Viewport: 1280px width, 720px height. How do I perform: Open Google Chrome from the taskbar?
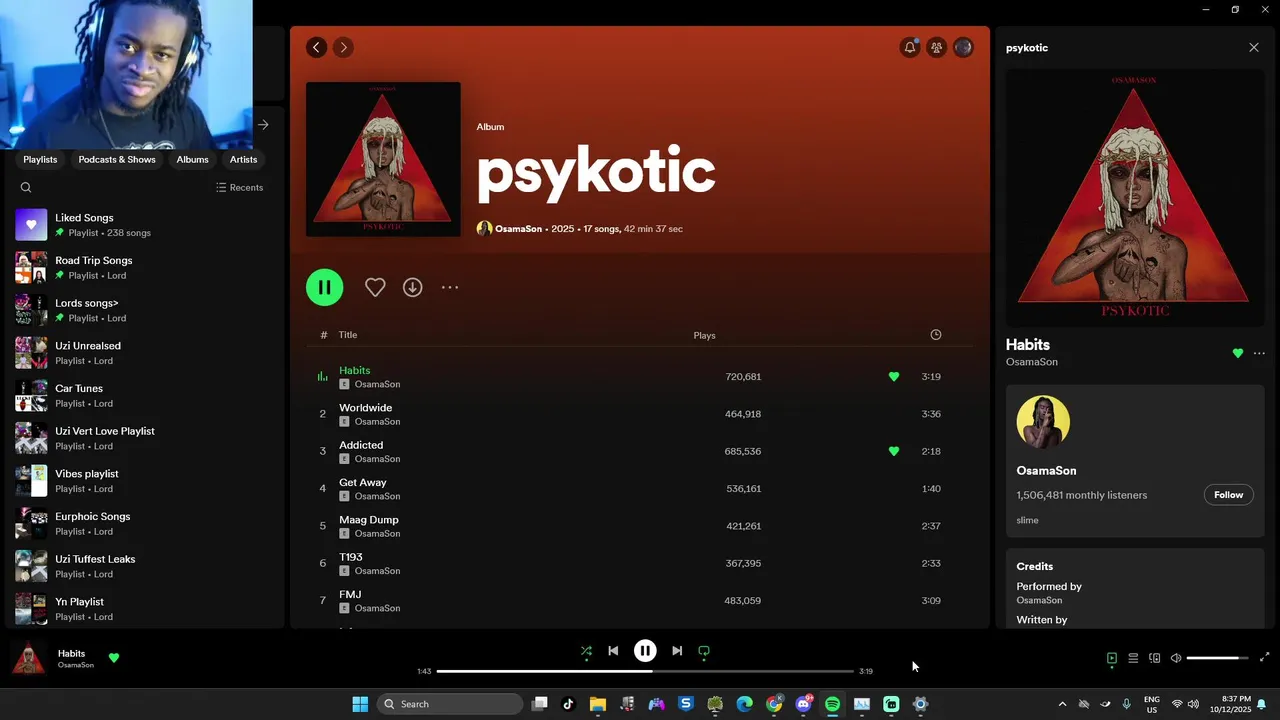pyautogui.click(x=774, y=704)
